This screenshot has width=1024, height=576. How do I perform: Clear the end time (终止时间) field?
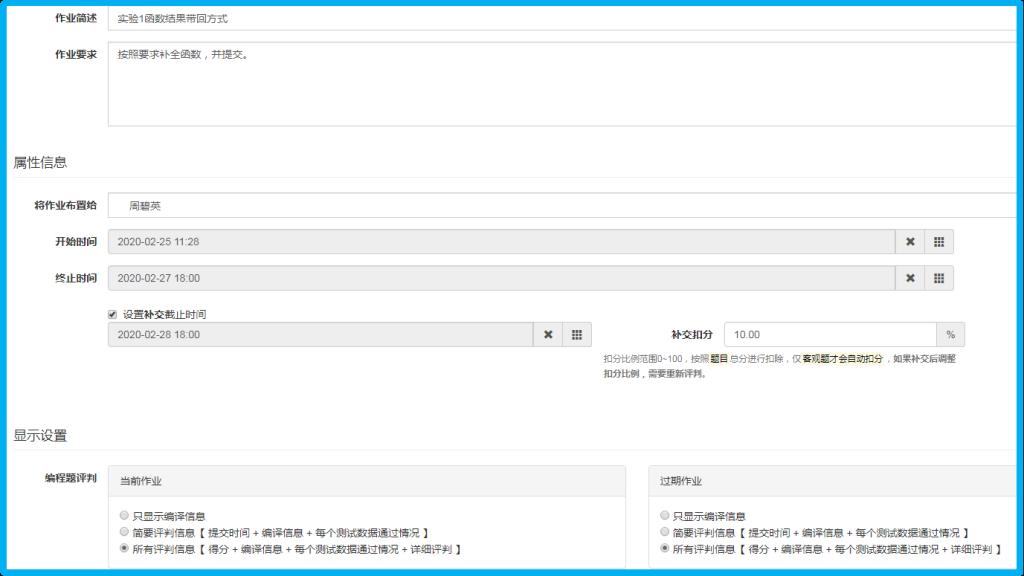910,278
